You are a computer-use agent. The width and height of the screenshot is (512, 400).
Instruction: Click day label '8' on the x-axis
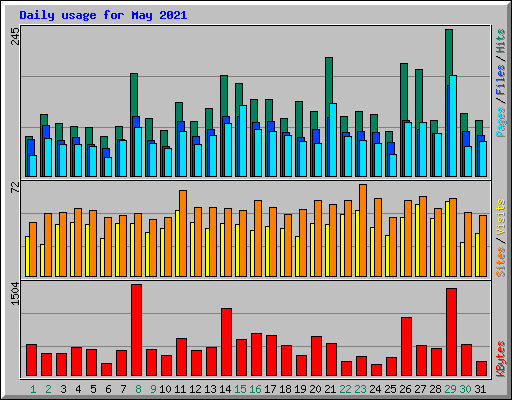[138, 389]
